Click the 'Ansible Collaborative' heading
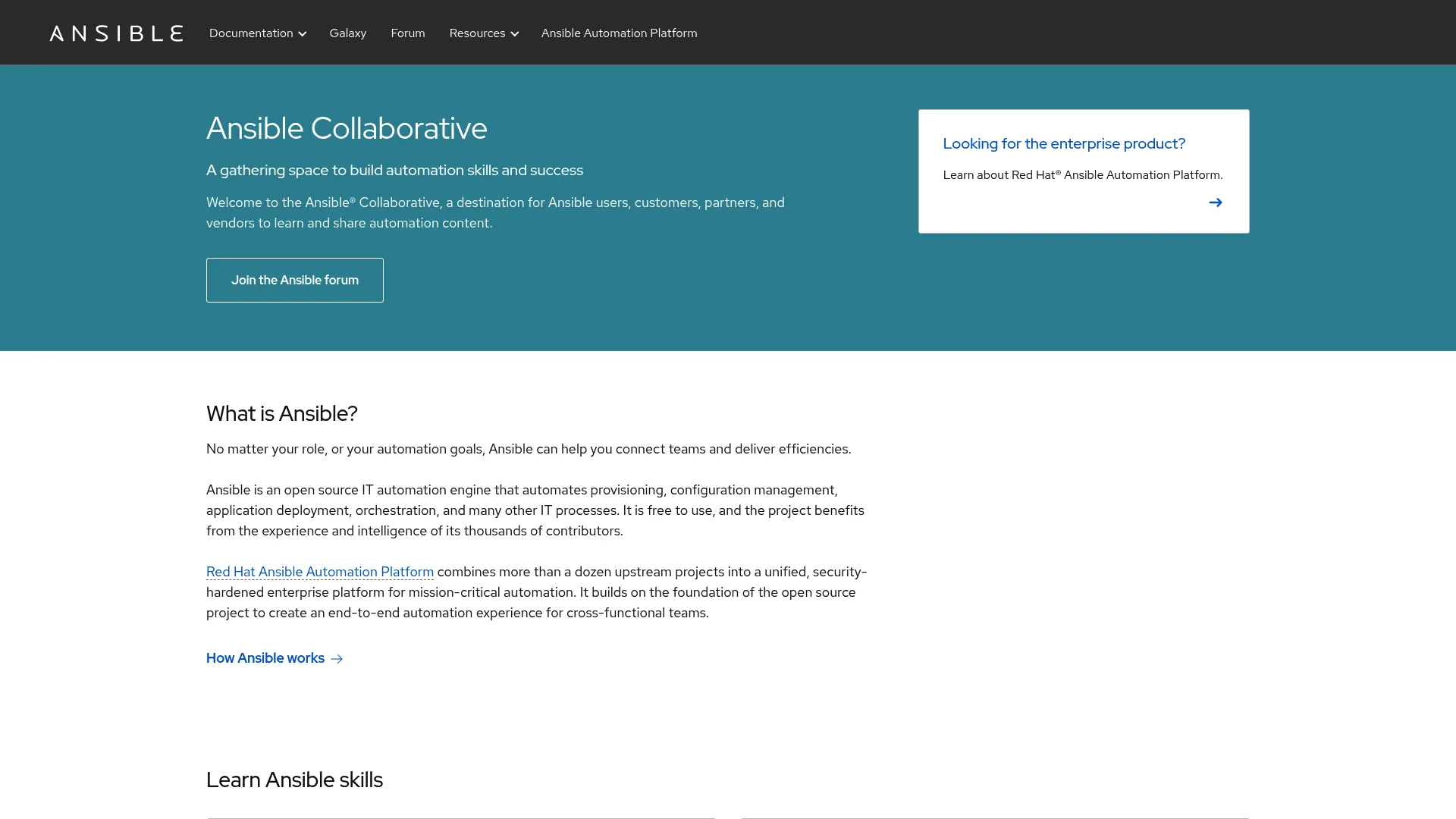This screenshot has height=819, width=1456. [x=347, y=128]
